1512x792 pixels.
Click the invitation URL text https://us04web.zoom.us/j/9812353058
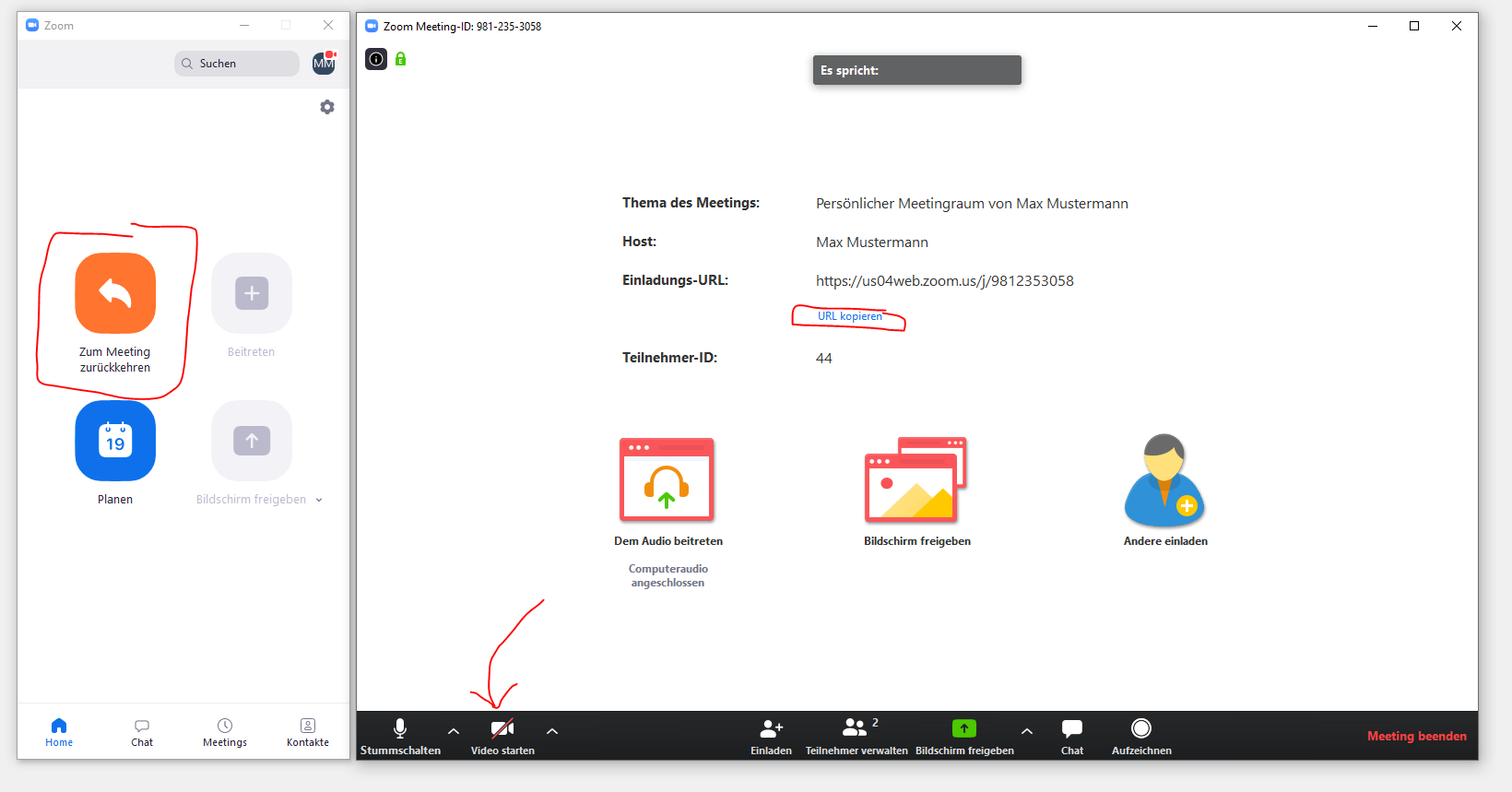click(945, 281)
